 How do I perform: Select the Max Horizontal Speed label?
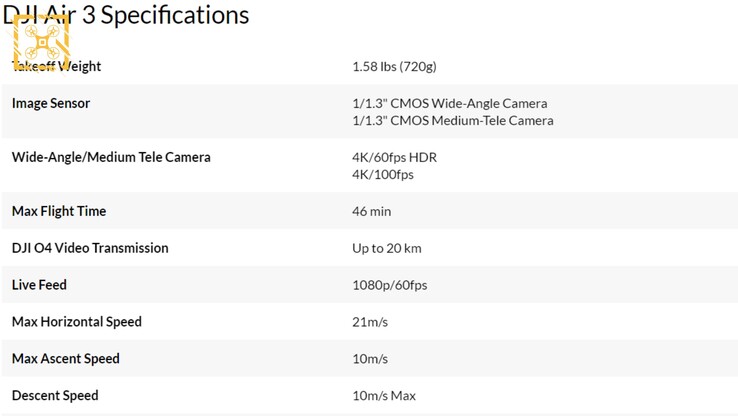[x=77, y=322]
